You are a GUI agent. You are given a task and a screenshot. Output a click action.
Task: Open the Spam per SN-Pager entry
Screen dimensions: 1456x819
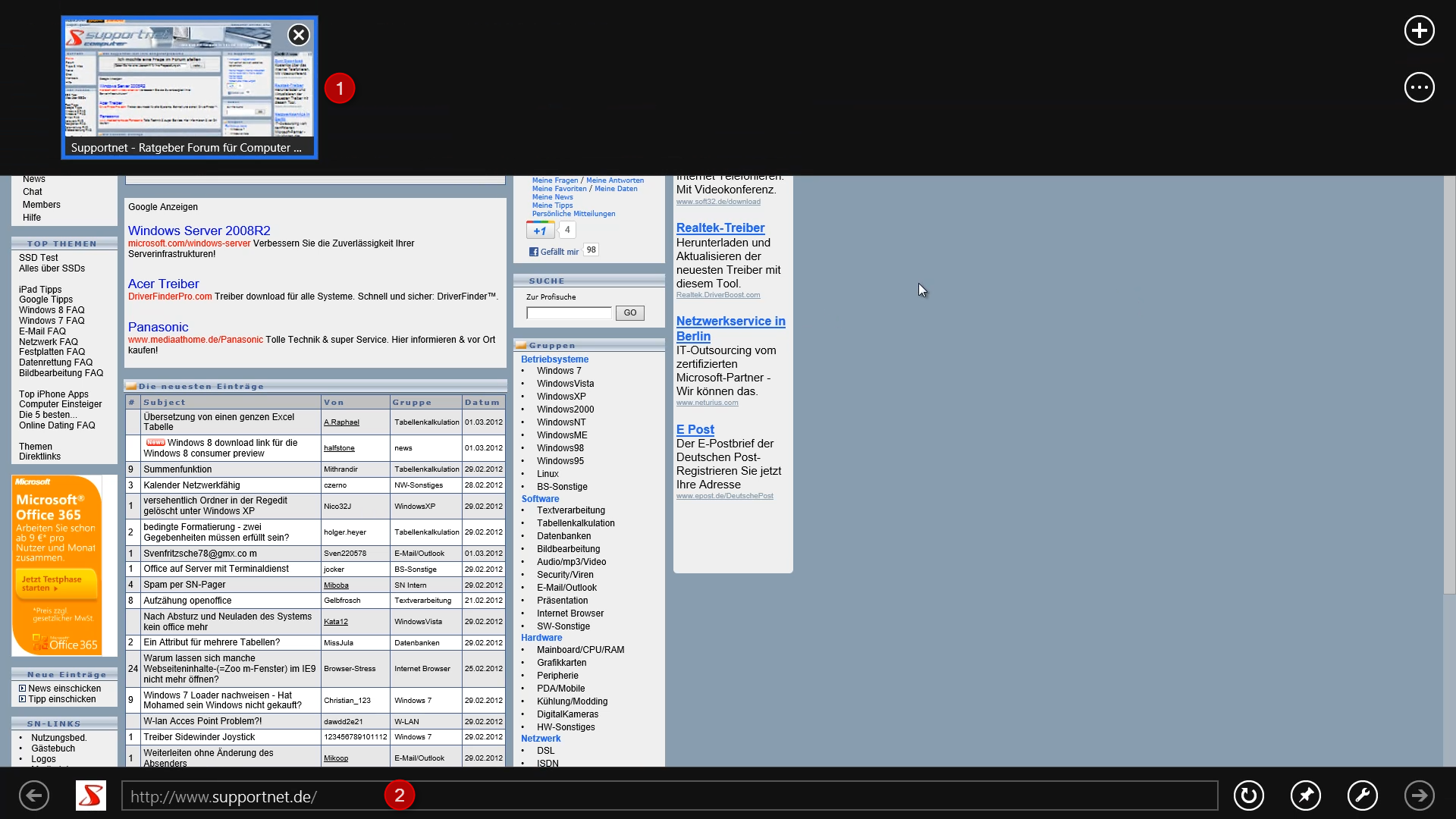(184, 585)
